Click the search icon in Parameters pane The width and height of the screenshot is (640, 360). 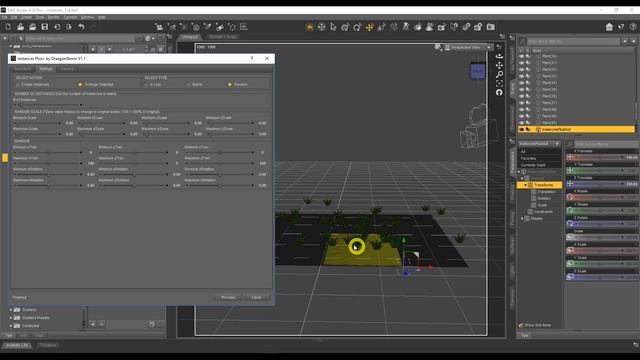570,144
